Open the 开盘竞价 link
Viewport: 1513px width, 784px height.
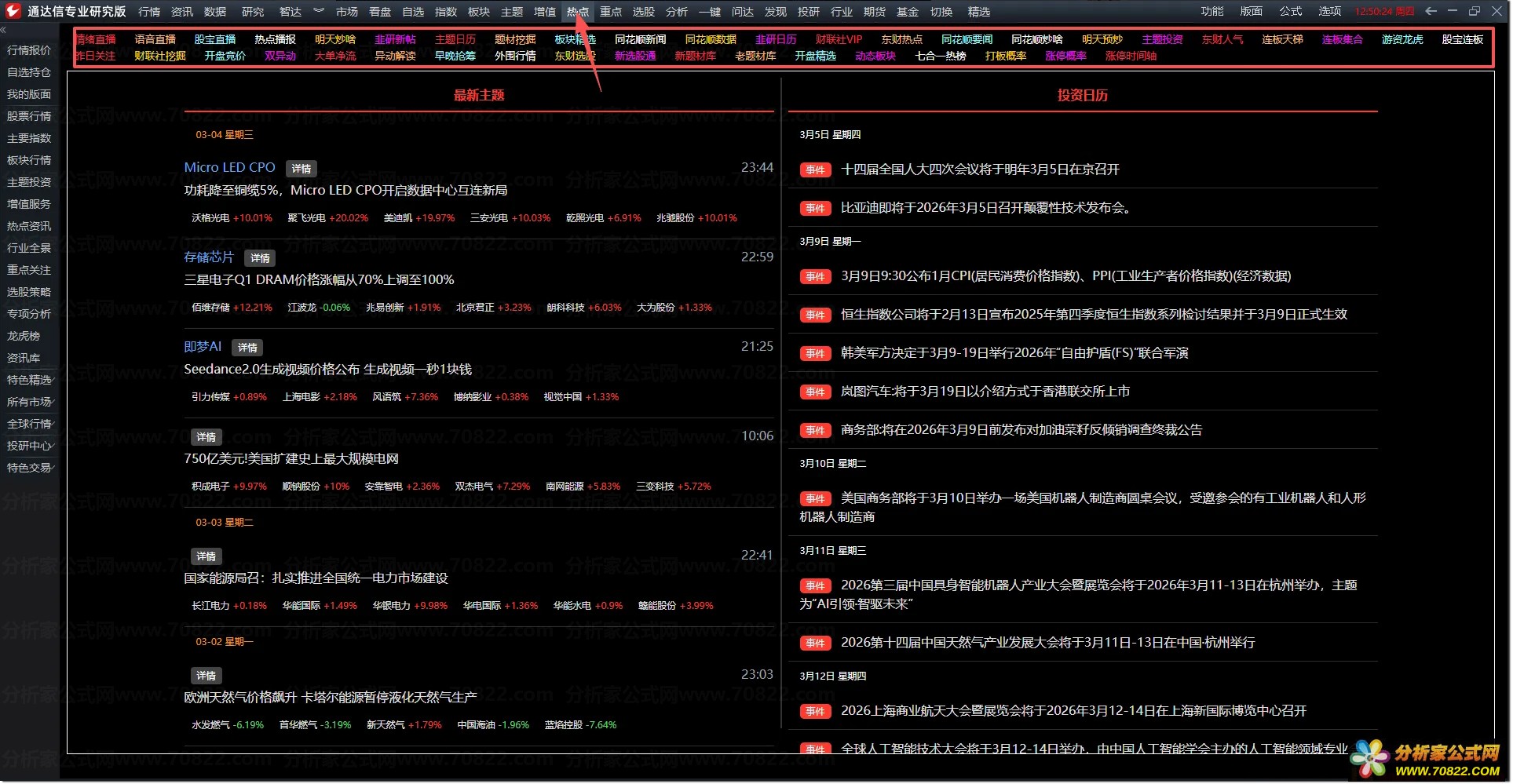[x=225, y=56]
